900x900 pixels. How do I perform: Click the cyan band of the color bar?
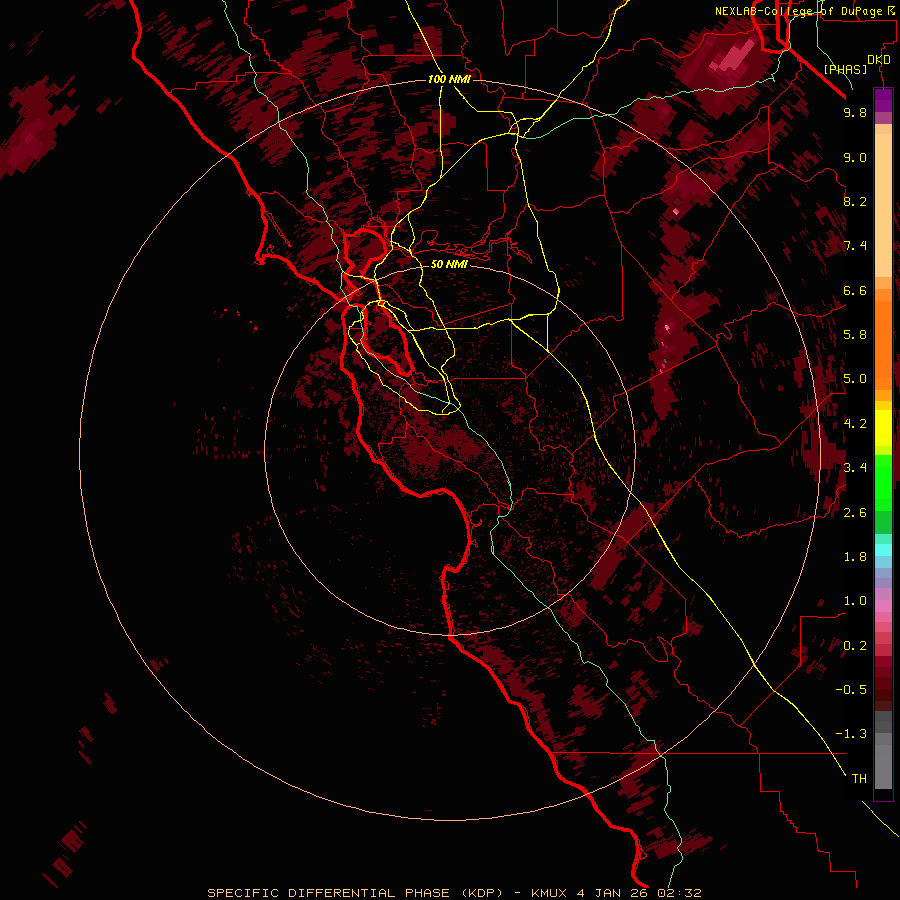point(883,549)
